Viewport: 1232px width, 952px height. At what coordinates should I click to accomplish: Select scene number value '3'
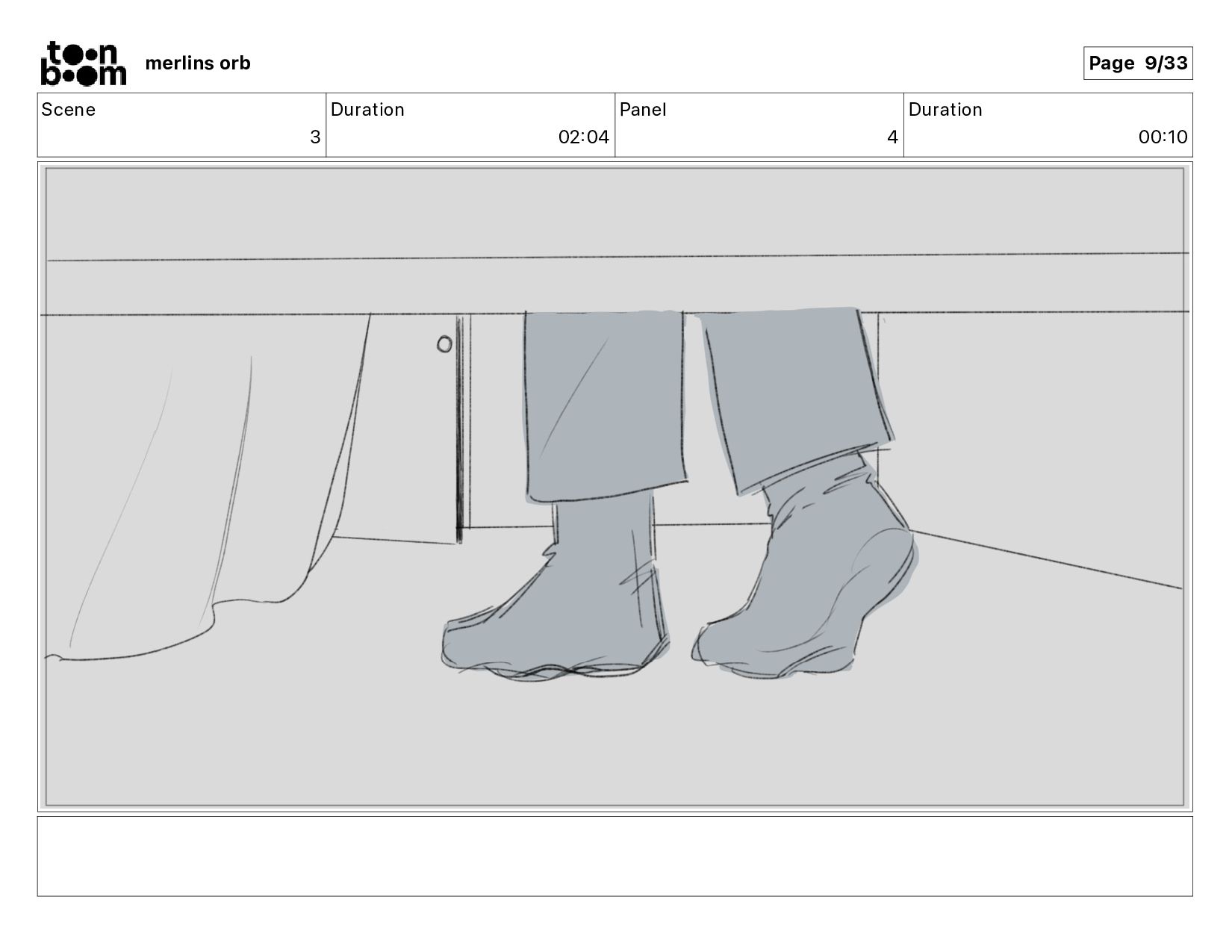315,137
